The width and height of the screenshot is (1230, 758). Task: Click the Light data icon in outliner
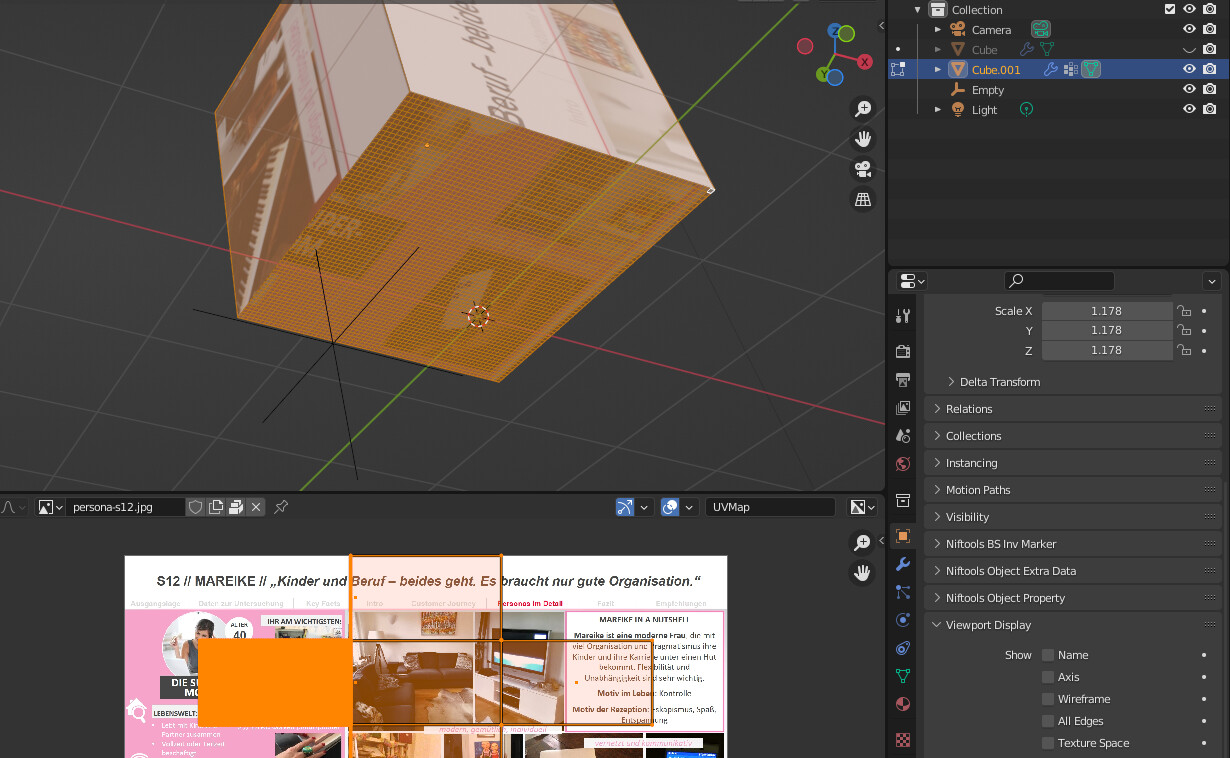pyautogui.click(x=1026, y=109)
